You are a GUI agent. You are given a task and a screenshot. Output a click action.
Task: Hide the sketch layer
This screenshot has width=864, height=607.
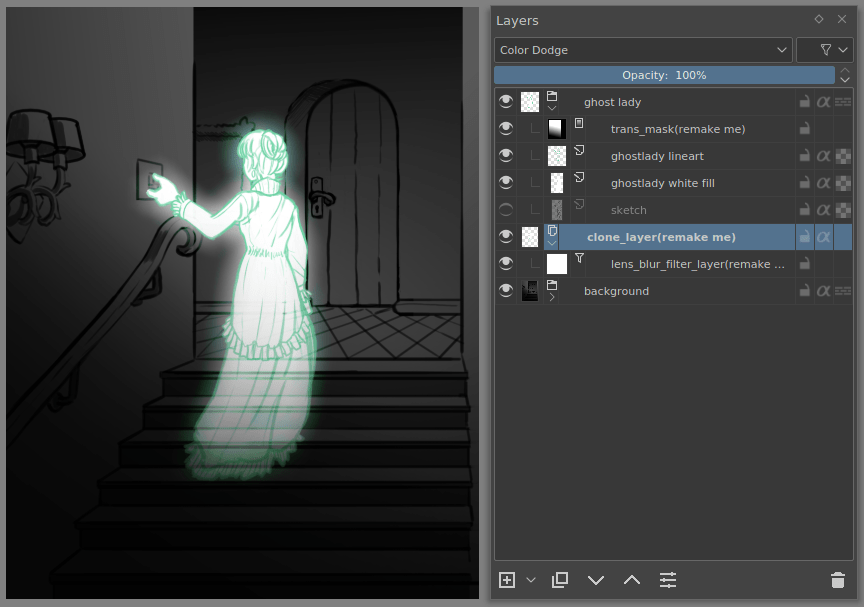click(506, 209)
